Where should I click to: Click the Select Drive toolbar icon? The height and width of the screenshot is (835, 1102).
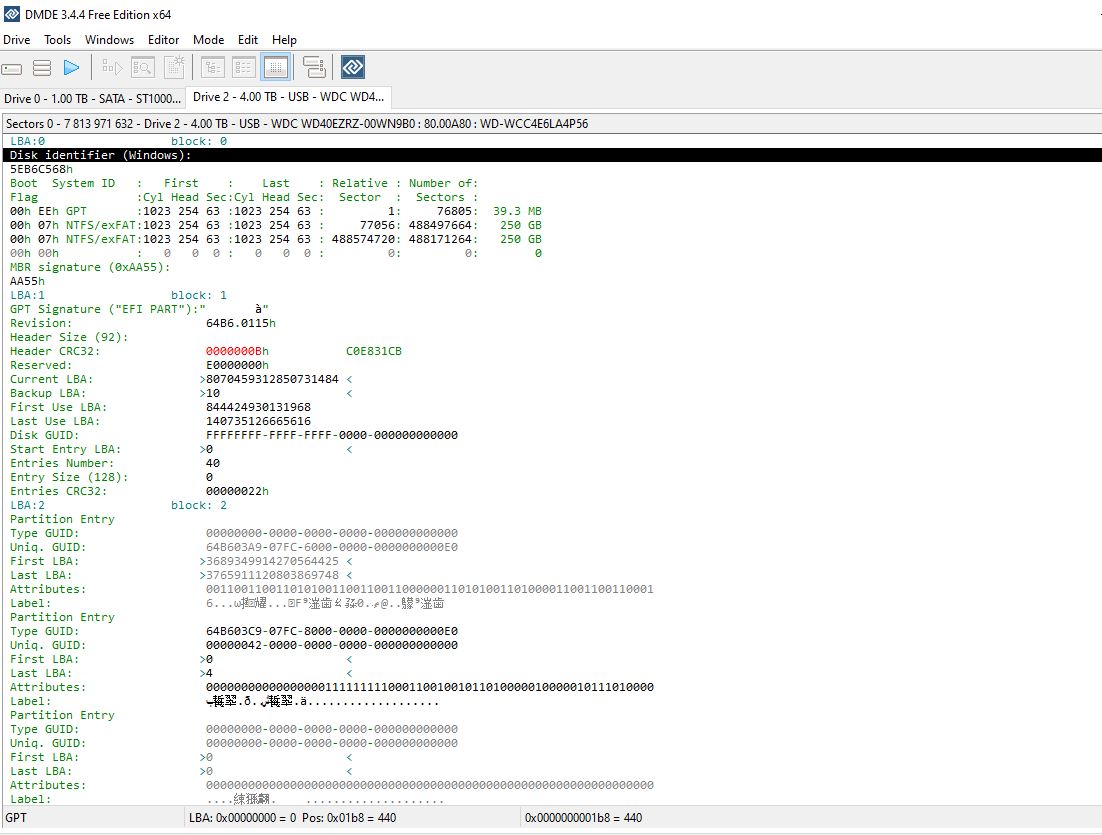[x=12, y=68]
